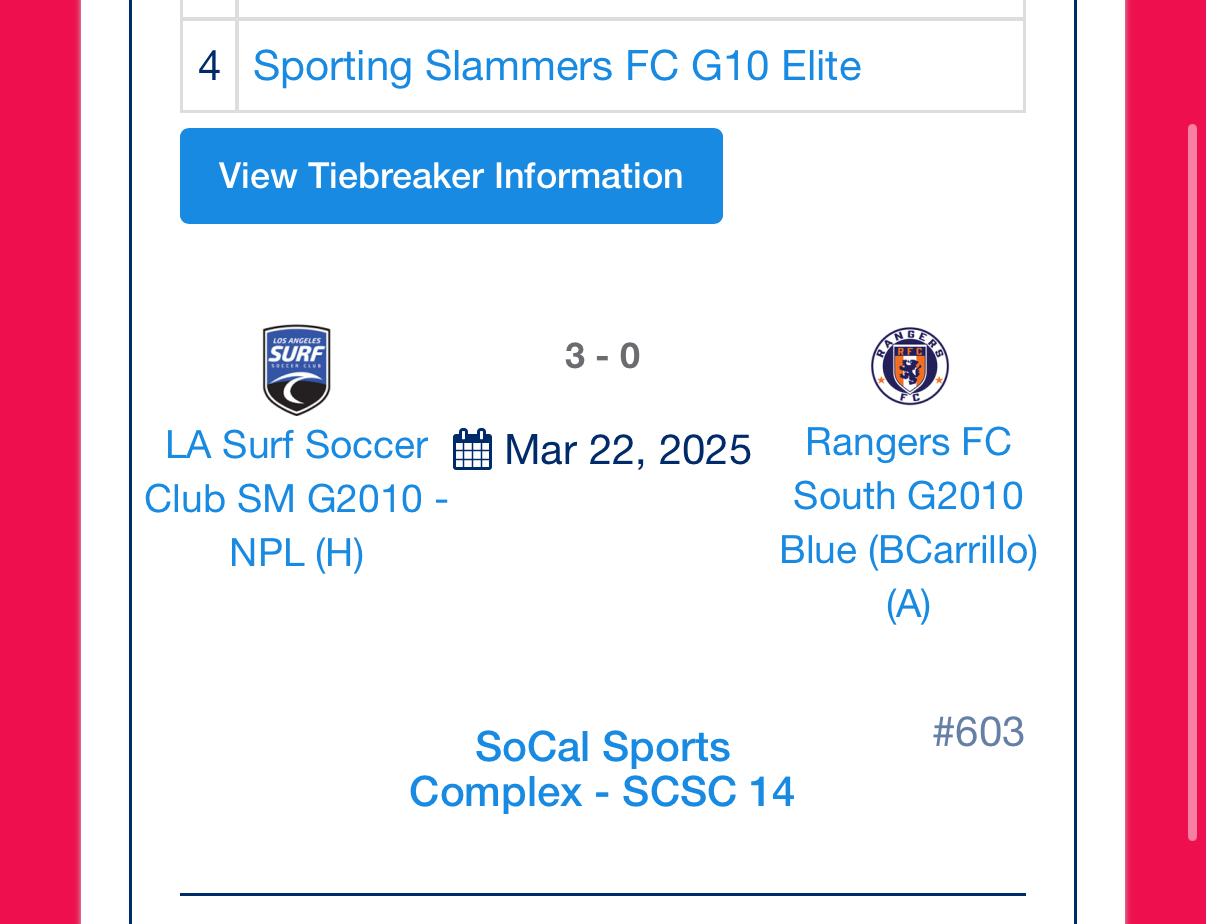The height and width of the screenshot is (924, 1206).
Task: Open LA Surf Soccer Club SM G2010 link
Action: tap(296, 498)
